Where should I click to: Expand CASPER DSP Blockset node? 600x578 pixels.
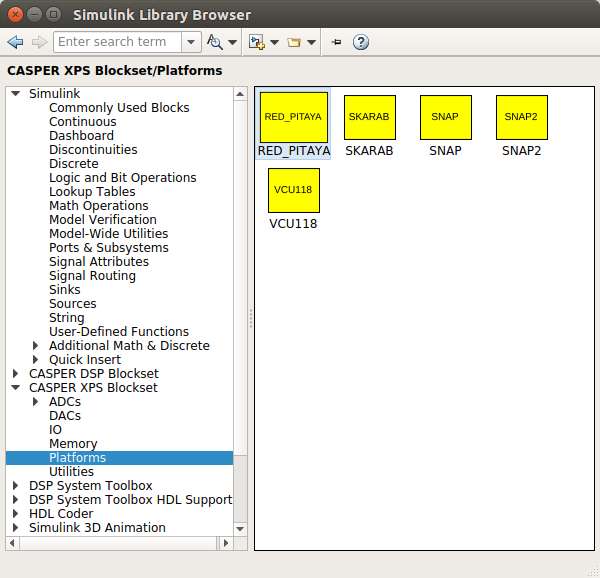coord(15,373)
